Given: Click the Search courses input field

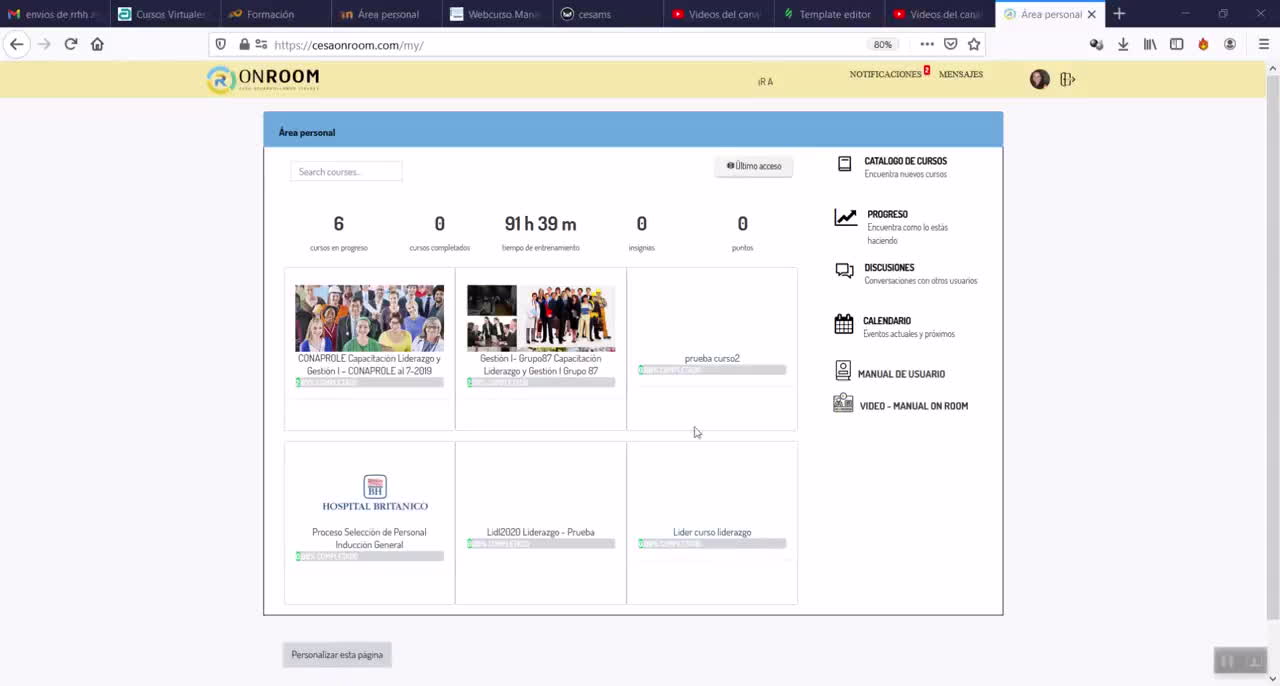Looking at the screenshot, I should click(346, 172).
